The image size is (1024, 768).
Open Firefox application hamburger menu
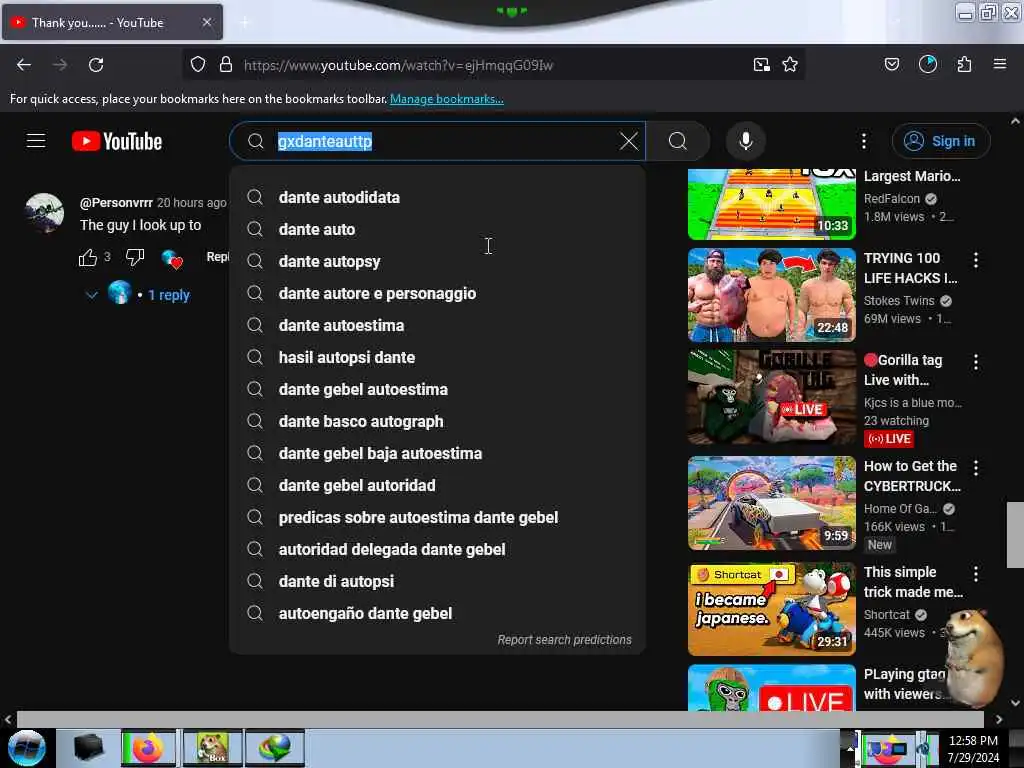point(1000,64)
